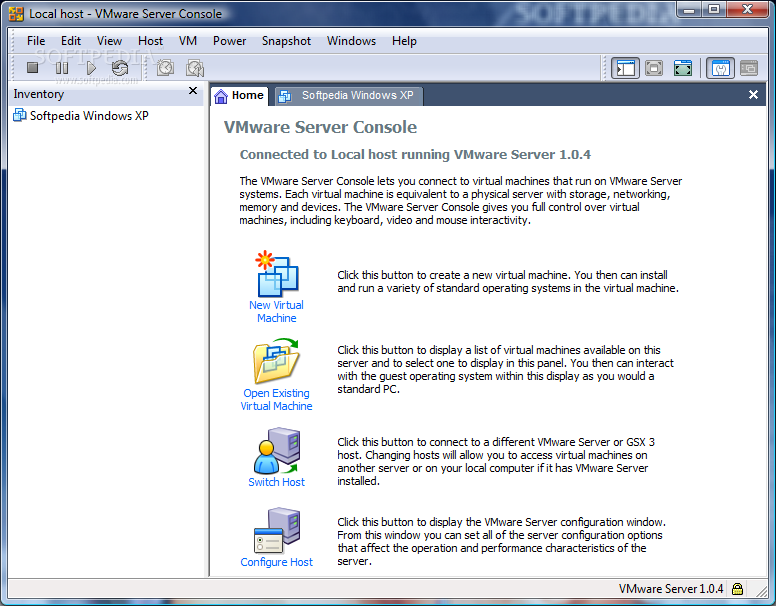
Task: Open Configure Host via its icon
Action: [276, 531]
